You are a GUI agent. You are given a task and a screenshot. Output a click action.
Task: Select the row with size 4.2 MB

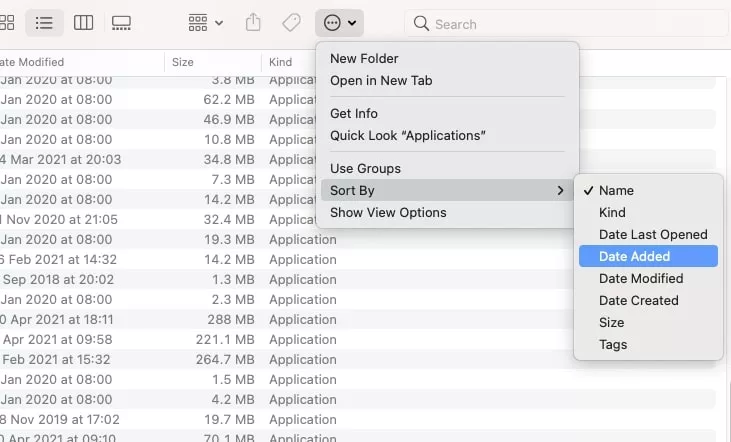358,400
